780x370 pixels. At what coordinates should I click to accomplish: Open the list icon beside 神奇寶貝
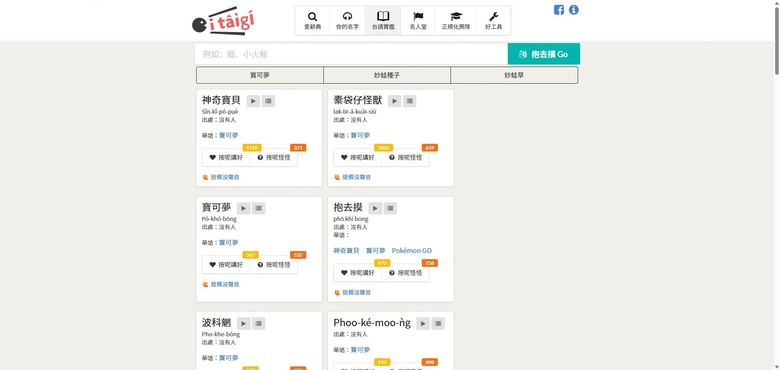268,101
